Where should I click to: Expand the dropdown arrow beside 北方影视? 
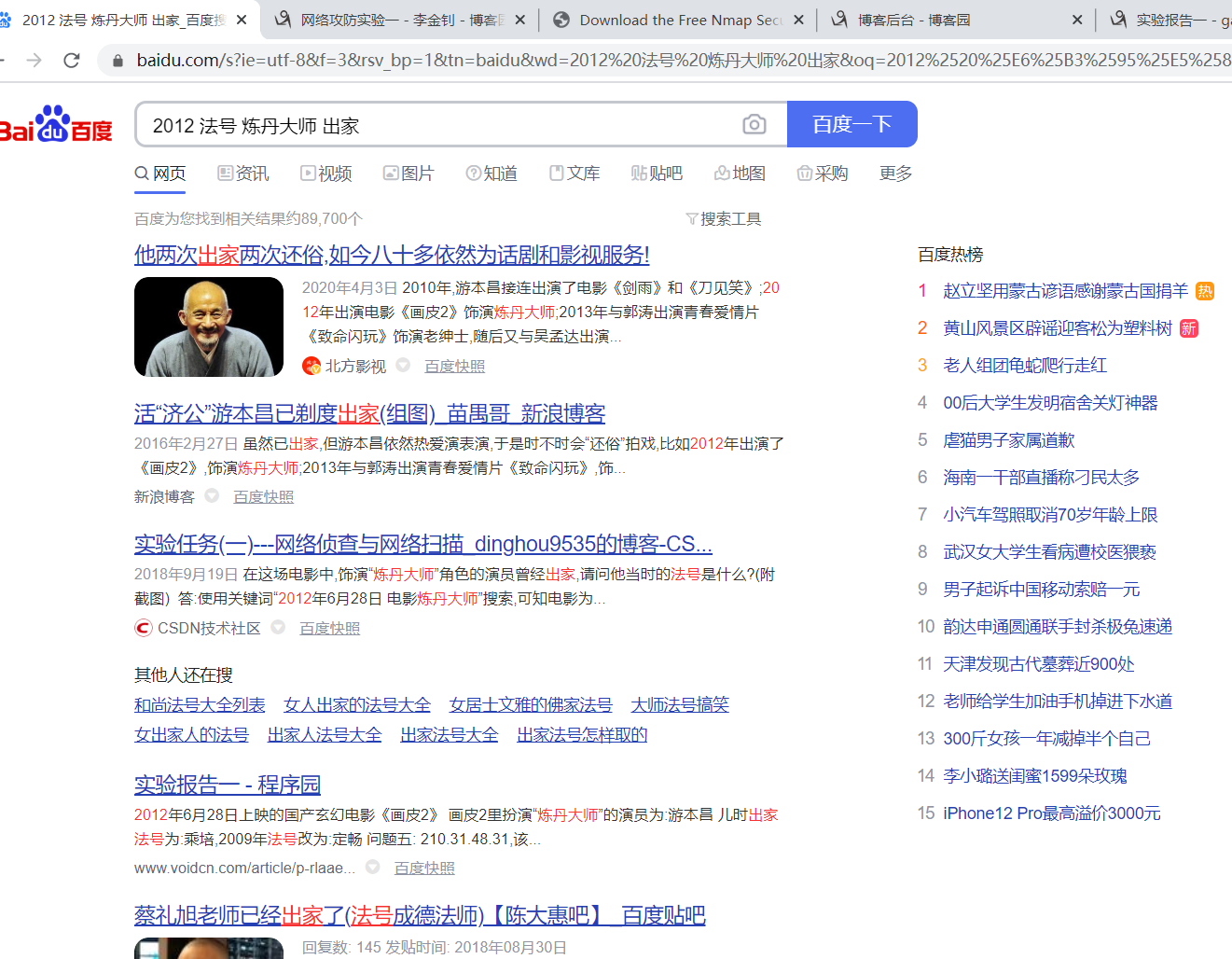403,365
